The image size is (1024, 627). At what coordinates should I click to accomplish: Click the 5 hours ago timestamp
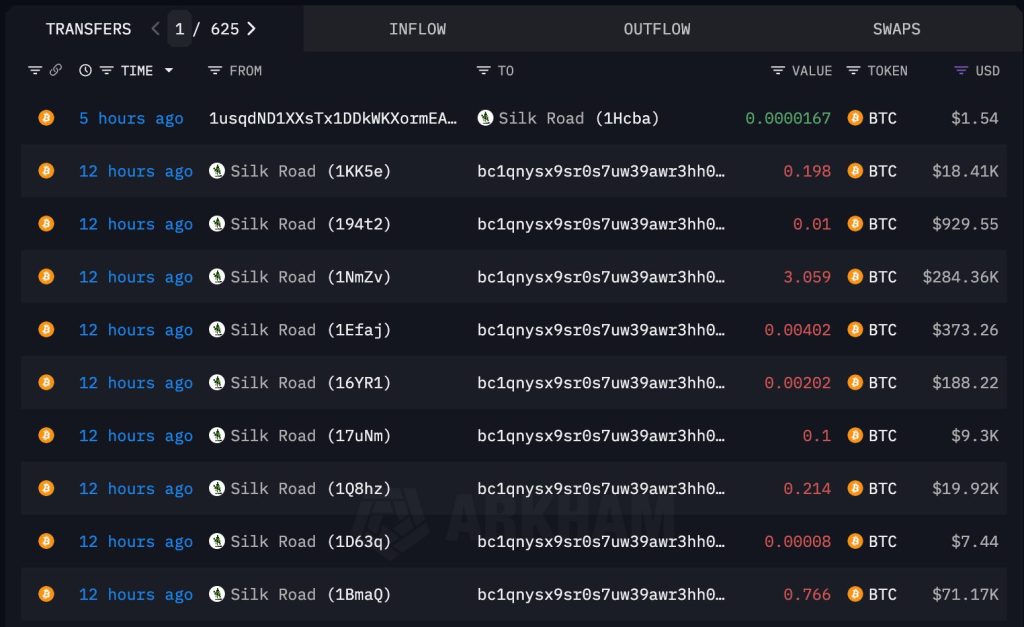coord(131,118)
